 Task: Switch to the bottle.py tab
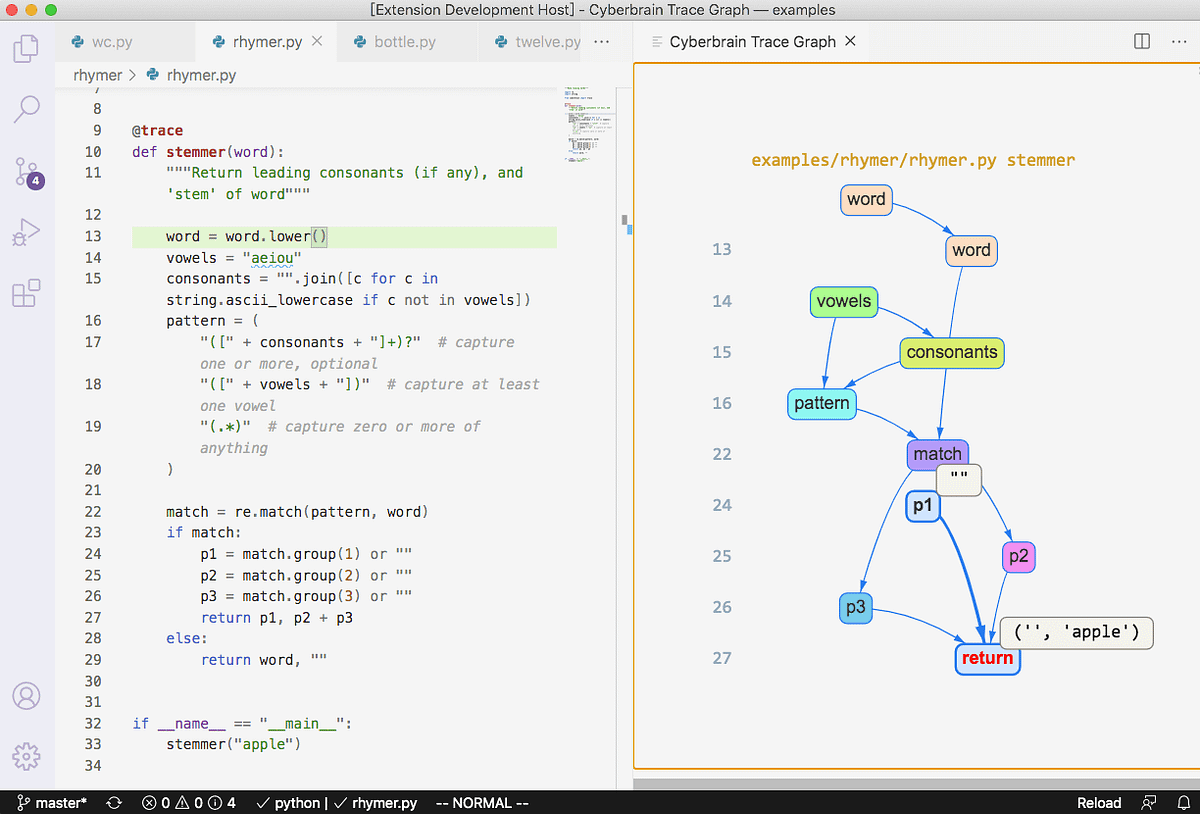pyautogui.click(x=406, y=41)
